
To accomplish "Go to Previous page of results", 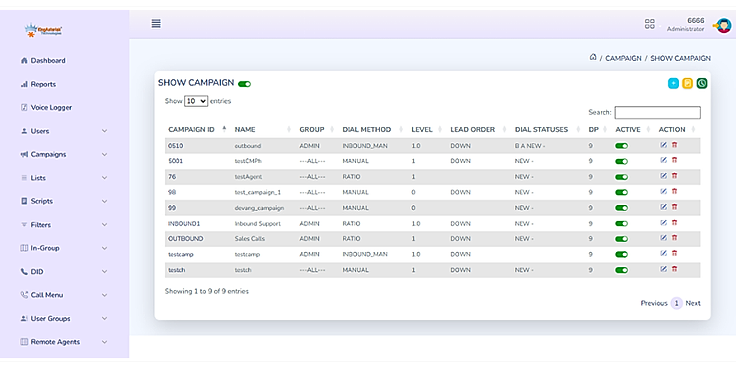I will coord(654,303).
